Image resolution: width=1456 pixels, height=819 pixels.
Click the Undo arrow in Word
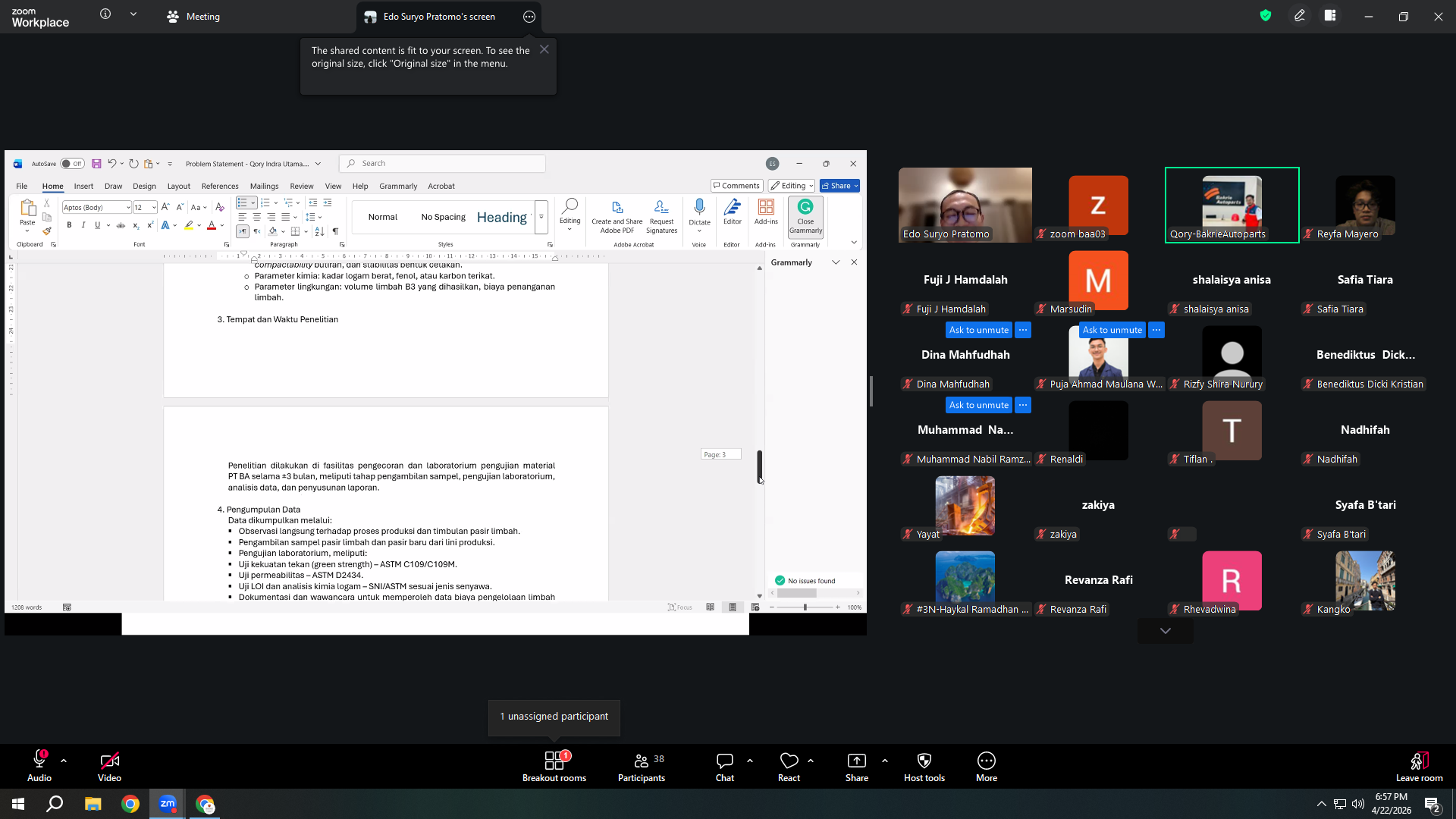click(x=111, y=164)
